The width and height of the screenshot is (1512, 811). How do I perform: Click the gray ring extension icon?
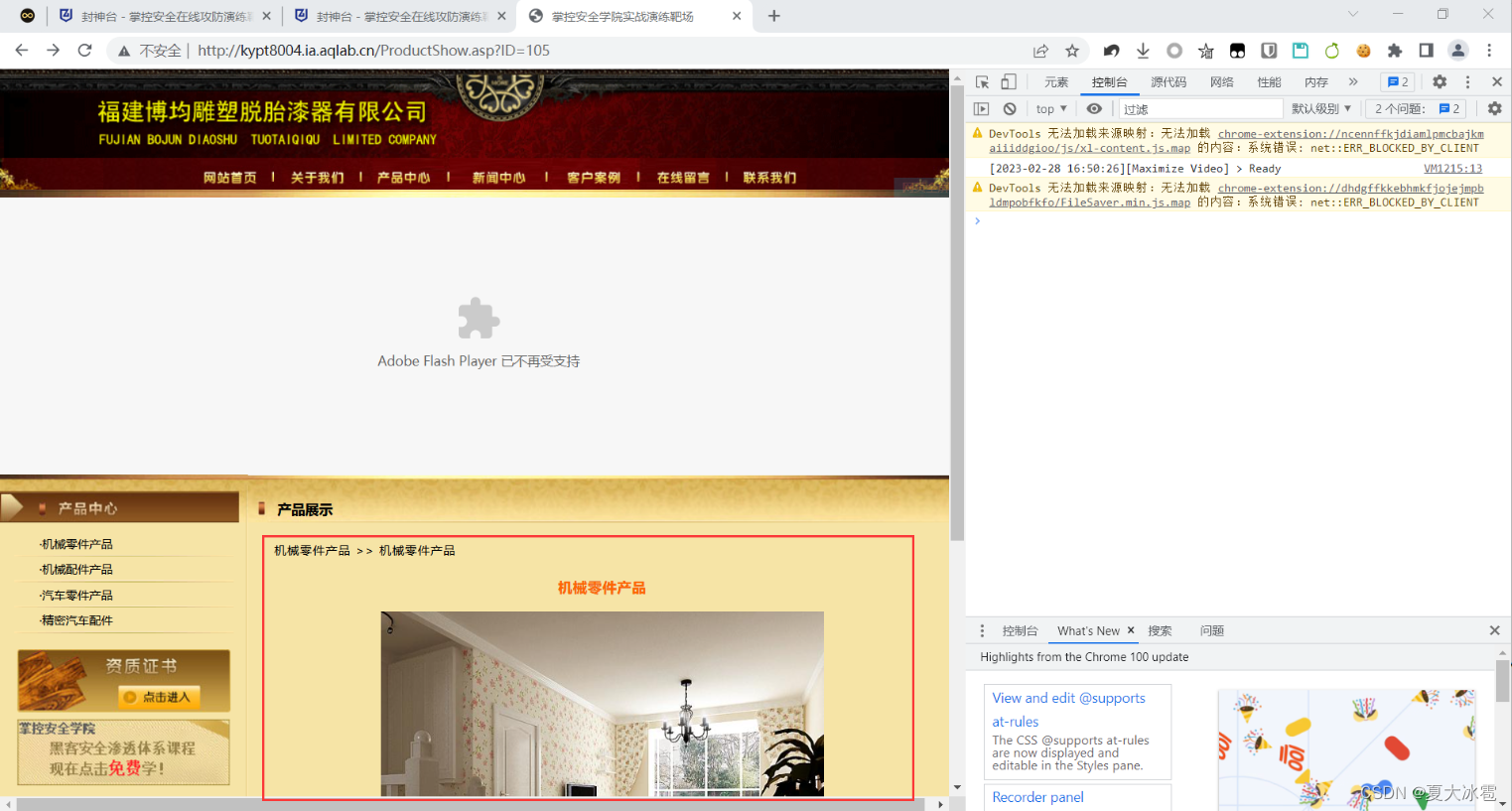coord(1174,51)
